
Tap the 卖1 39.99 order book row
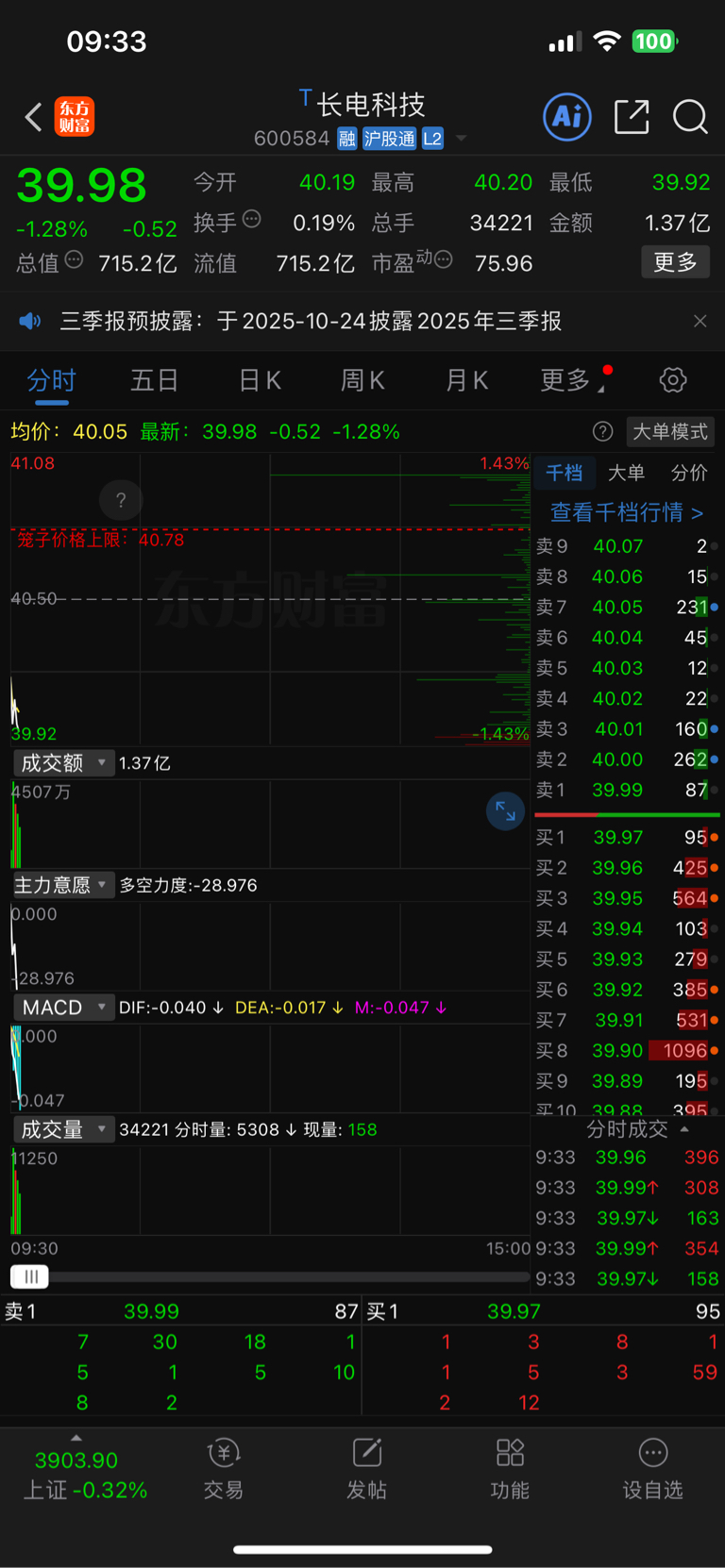tap(627, 790)
